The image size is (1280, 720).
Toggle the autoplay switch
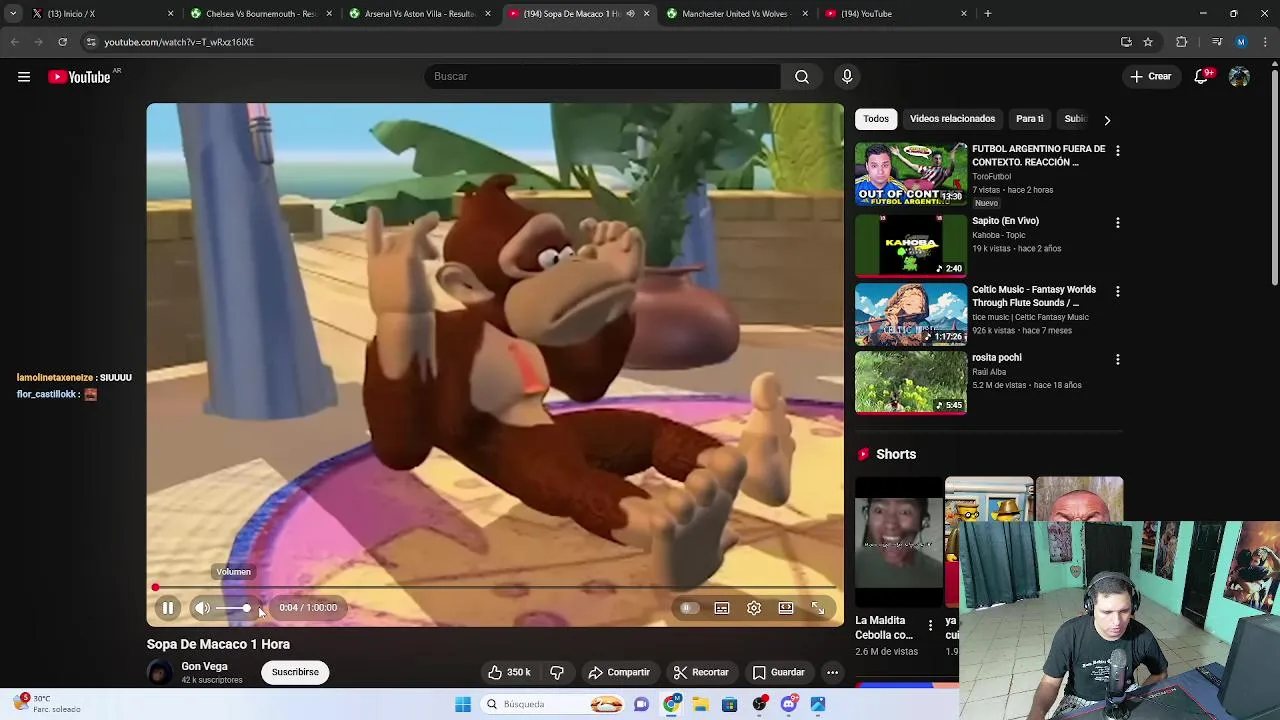tap(687, 608)
